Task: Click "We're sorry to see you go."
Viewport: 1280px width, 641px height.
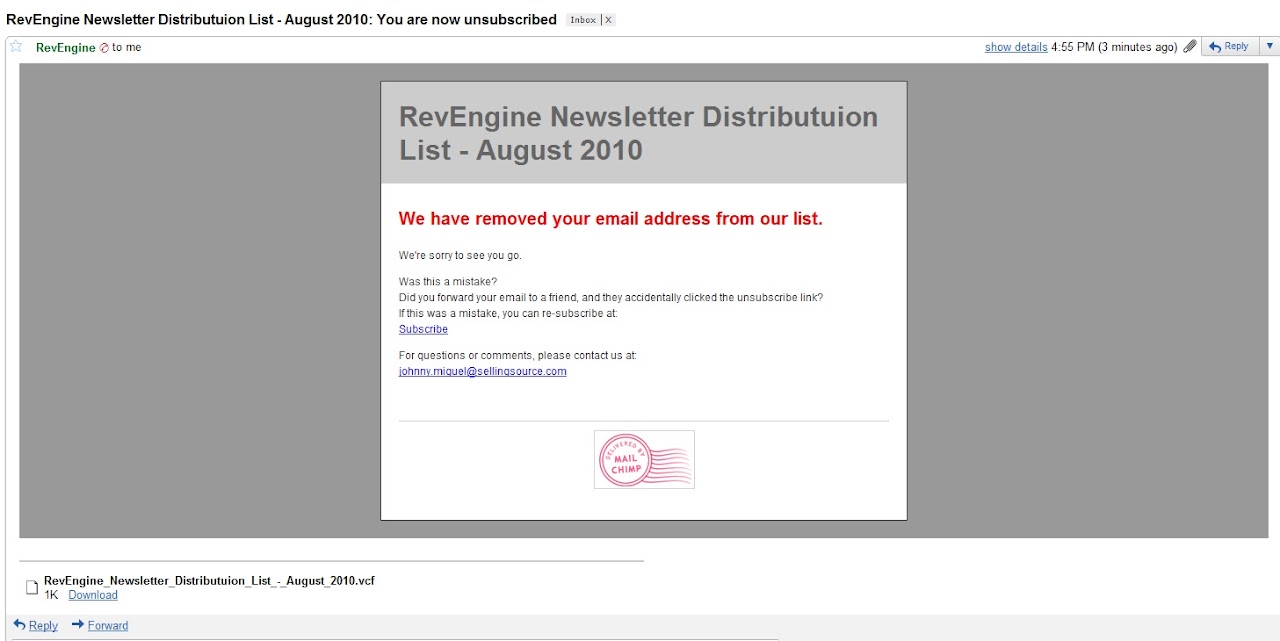Action: (x=460, y=255)
